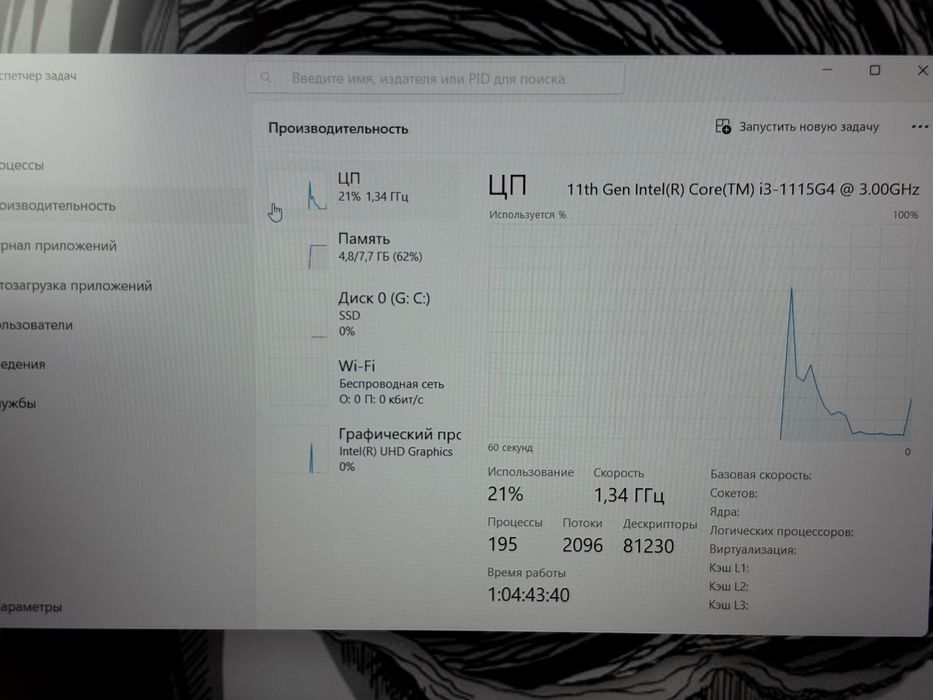Close the Task Manager window
Image resolution: width=933 pixels, height=700 pixels.
pos(922,70)
